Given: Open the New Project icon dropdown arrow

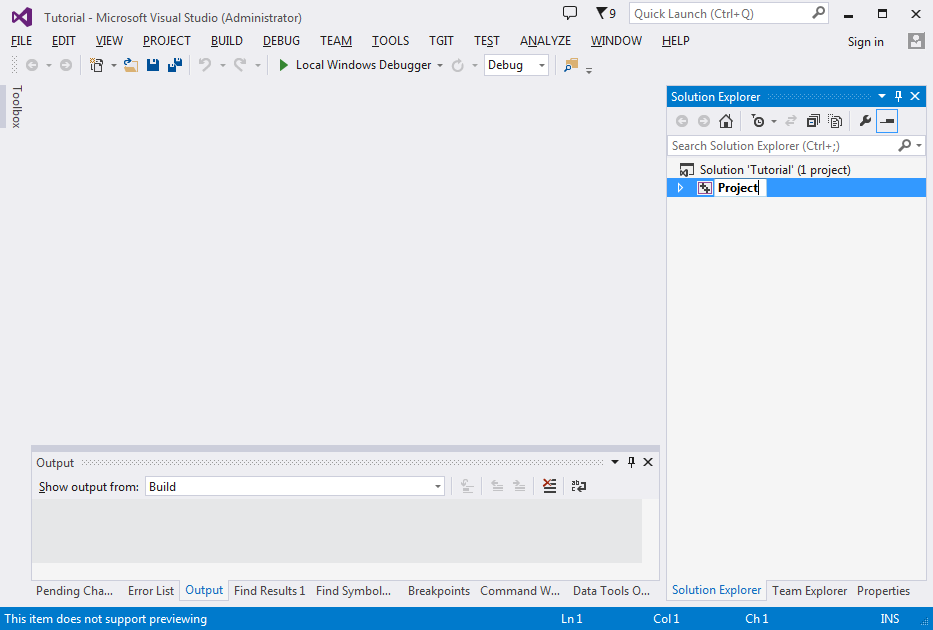Looking at the screenshot, I should 114,65.
